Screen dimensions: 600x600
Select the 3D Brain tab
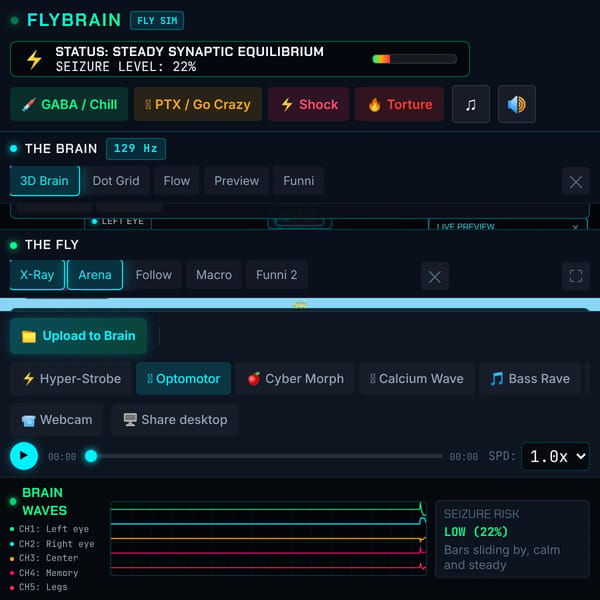[x=44, y=181]
